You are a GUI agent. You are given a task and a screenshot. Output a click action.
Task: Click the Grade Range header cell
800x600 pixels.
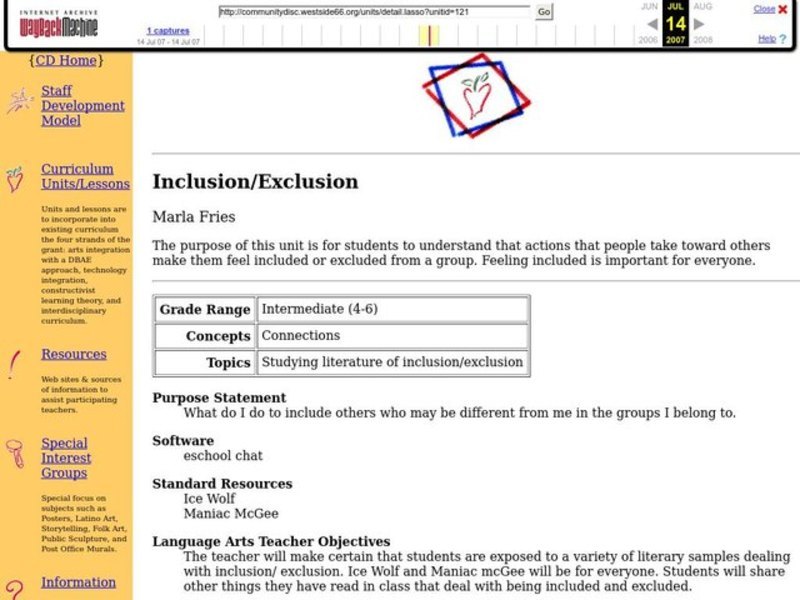pos(205,309)
